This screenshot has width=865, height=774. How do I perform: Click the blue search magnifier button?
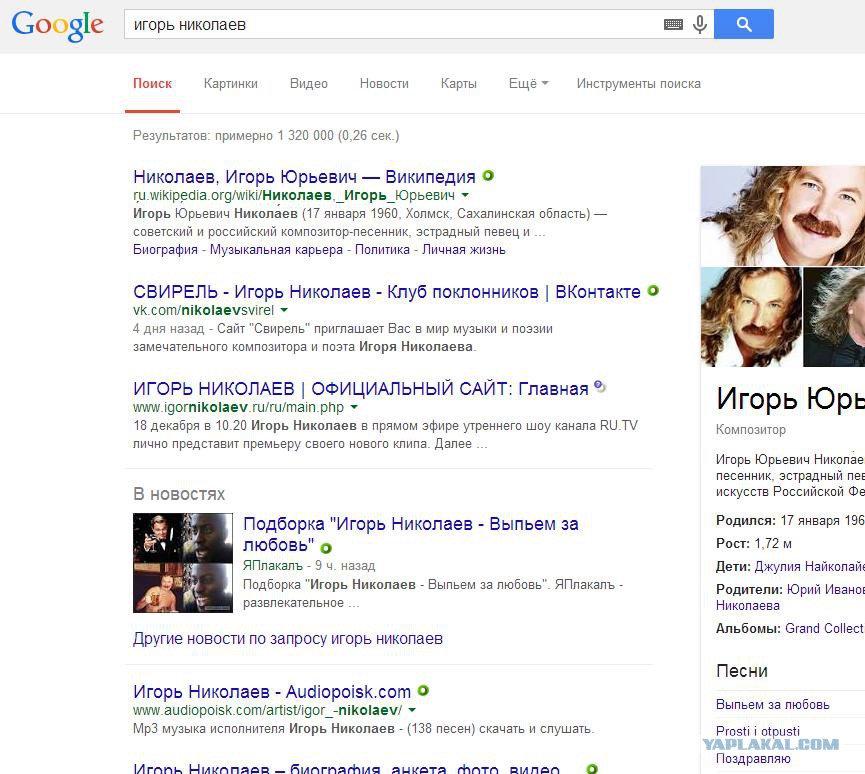[744, 24]
